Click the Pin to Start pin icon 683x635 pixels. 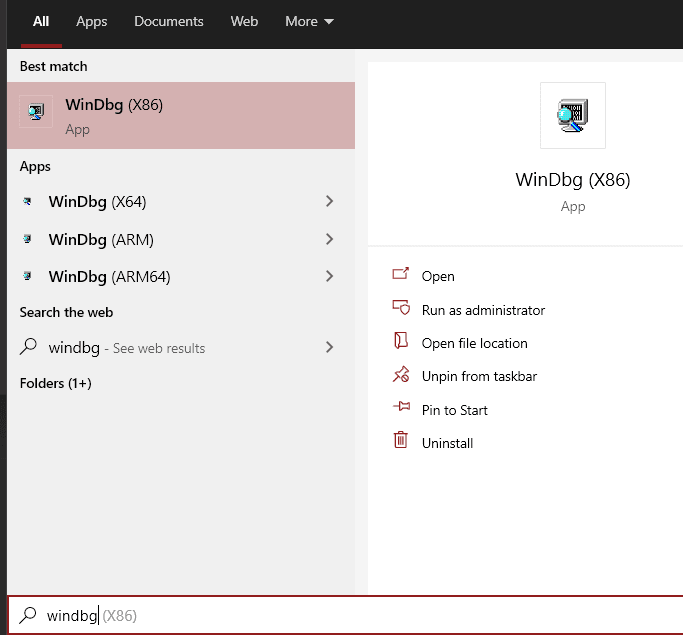coord(402,406)
